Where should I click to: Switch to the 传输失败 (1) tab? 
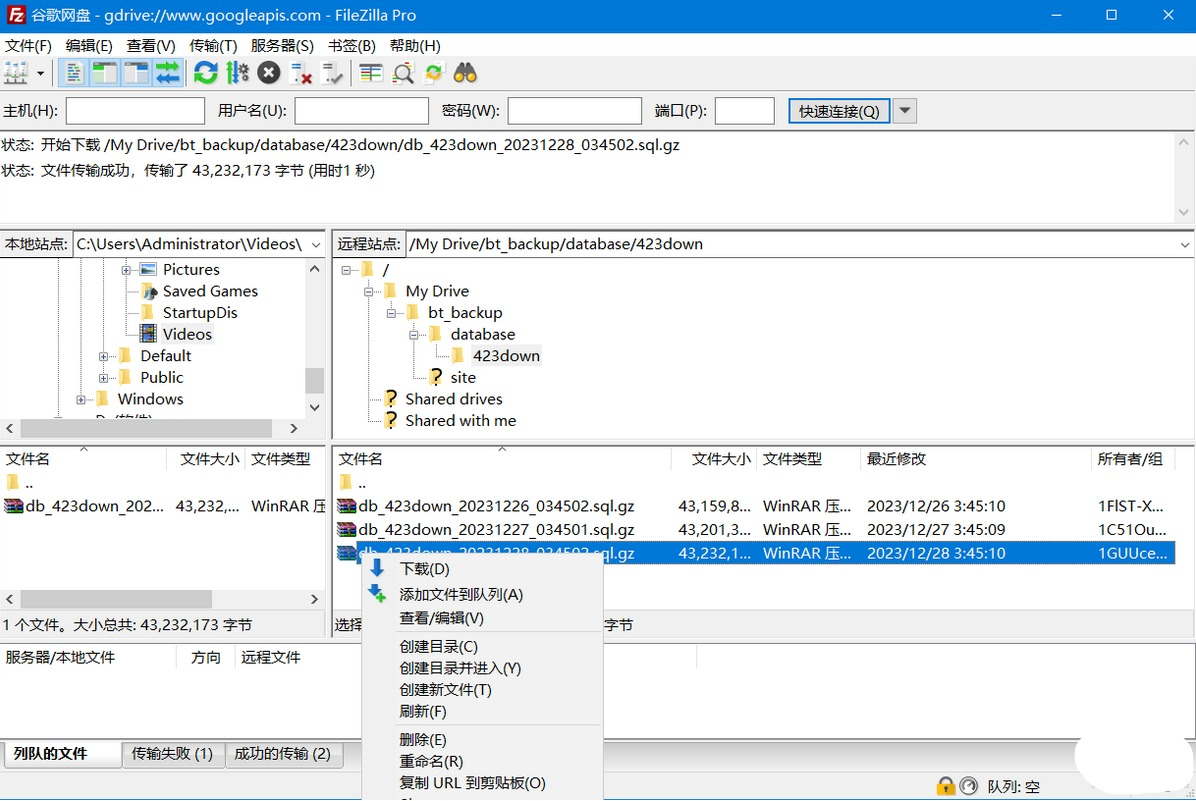tap(172, 754)
